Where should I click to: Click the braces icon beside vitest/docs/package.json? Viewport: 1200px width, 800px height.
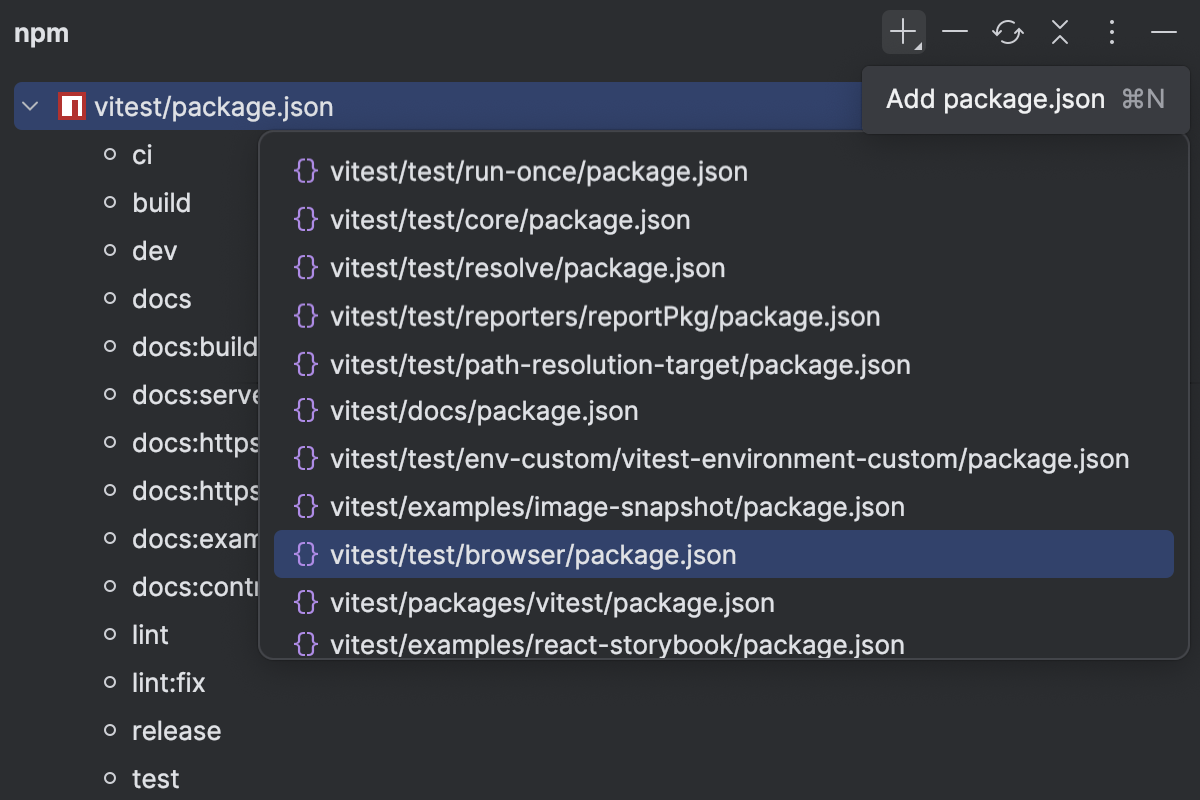(305, 411)
